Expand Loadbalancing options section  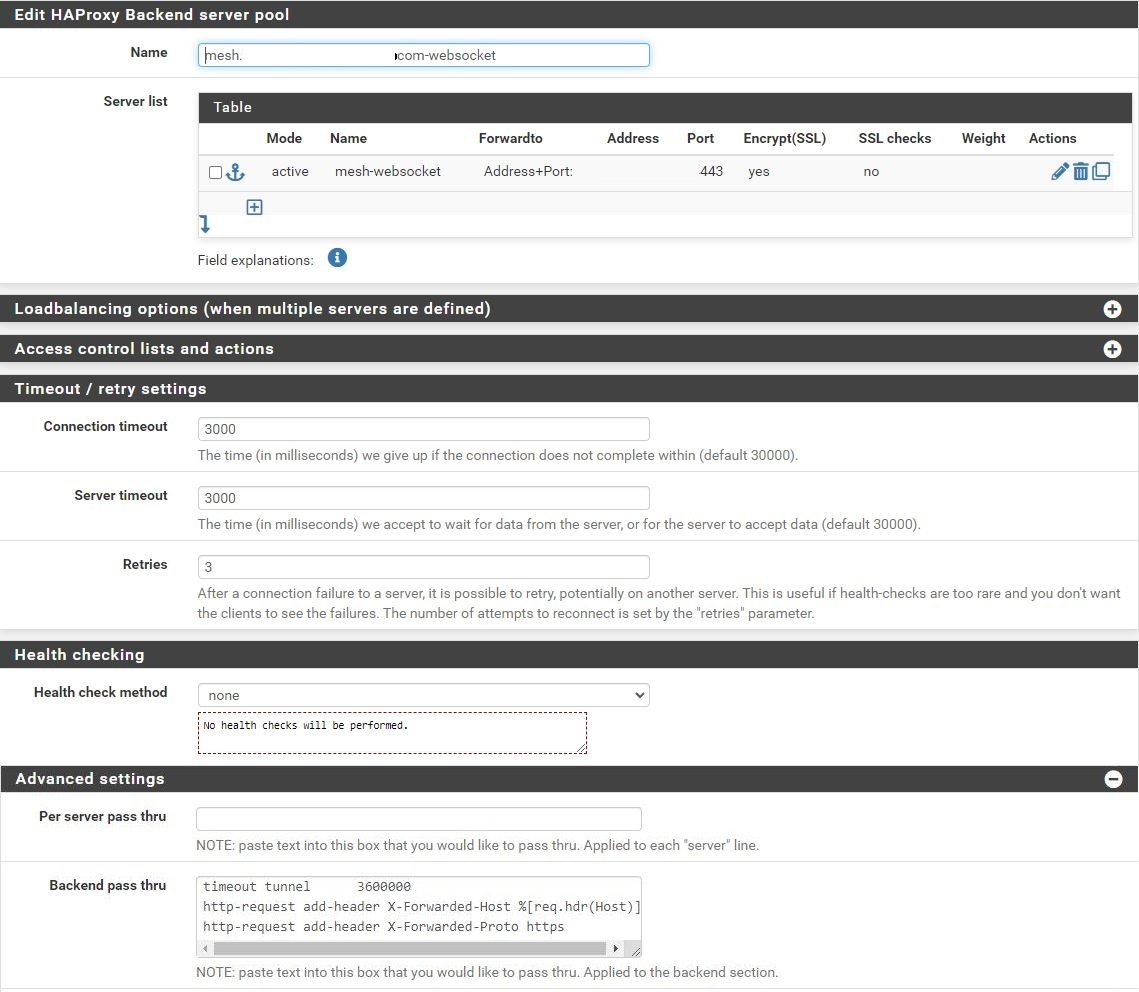(x=1112, y=309)
